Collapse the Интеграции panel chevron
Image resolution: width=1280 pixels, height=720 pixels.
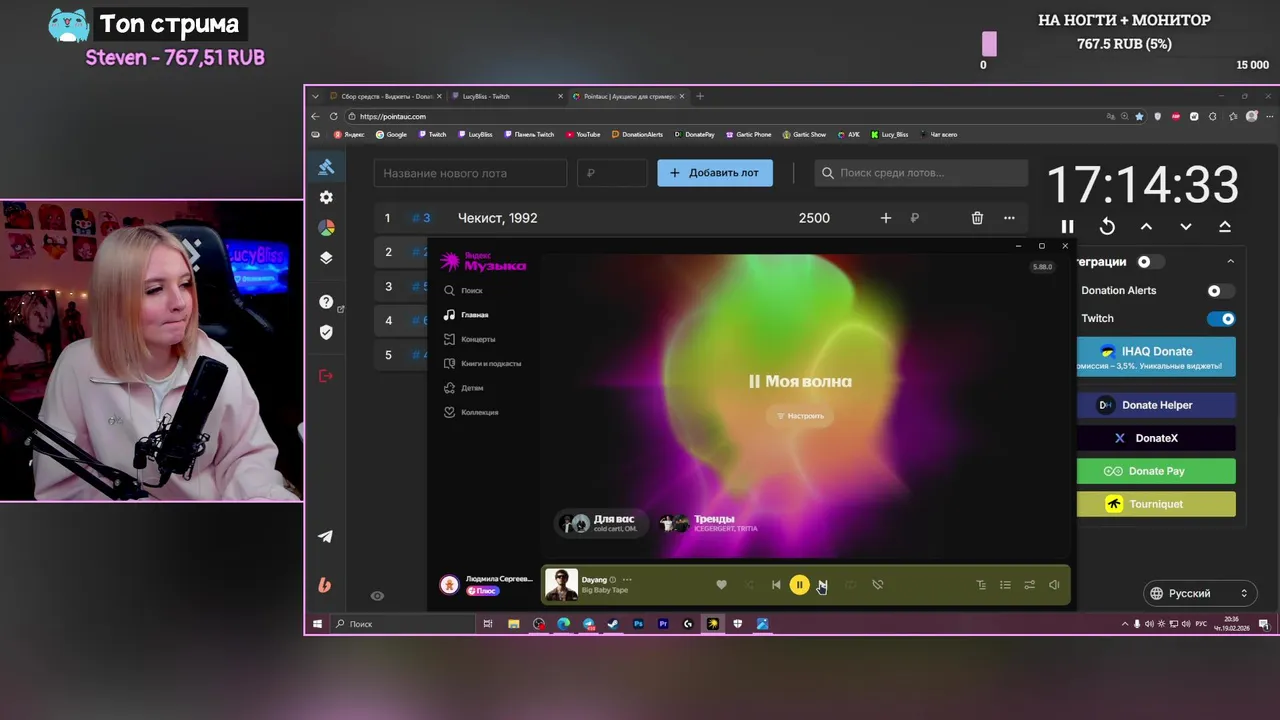tap(1230, 262)
